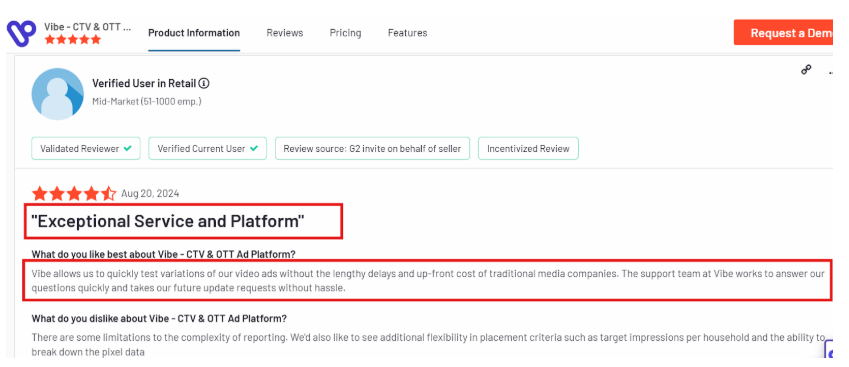Copy review link via chain icon
Viewport: 849px width, 367px height.
(x=806, y=69)
